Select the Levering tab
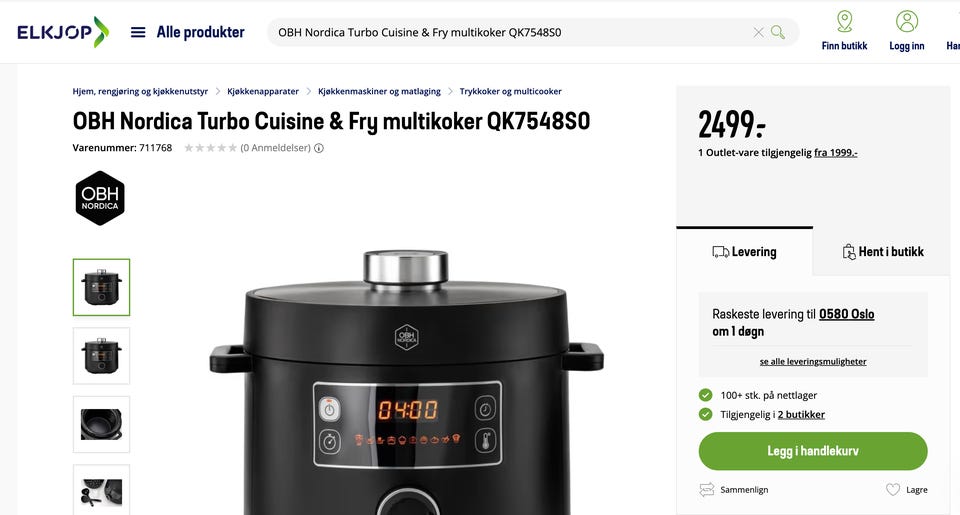The width and height of the screenshot is (960, 515). 744,252
